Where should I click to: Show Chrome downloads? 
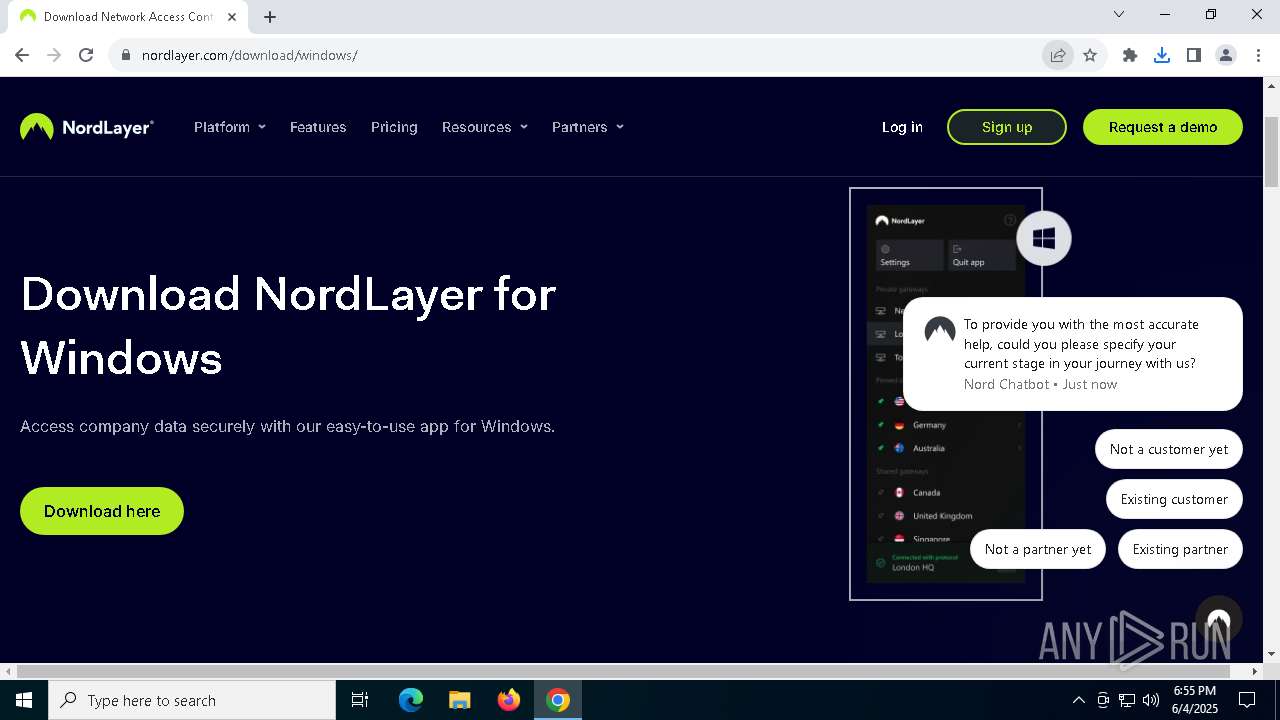point(1162,55)
